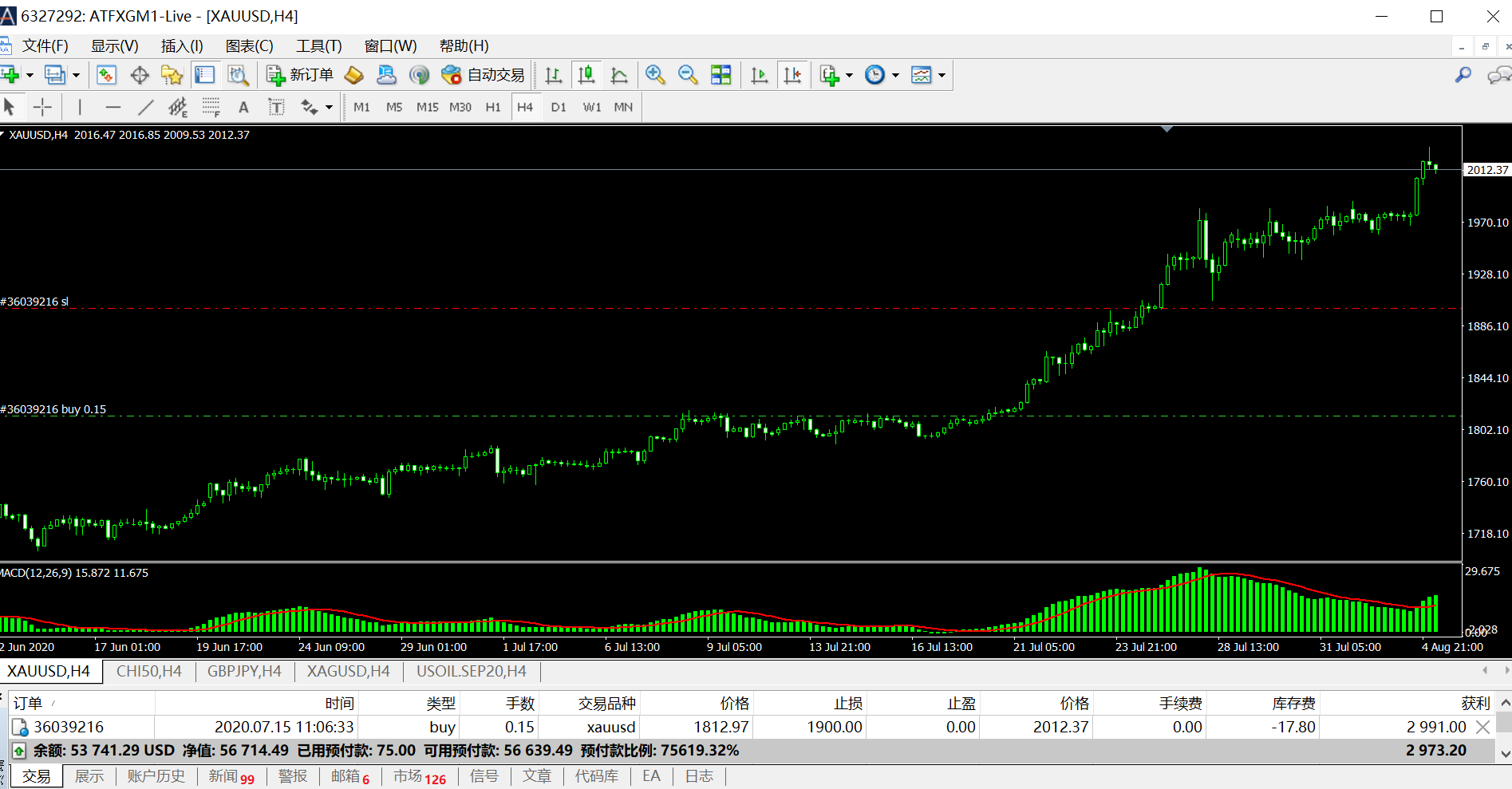This screenshot has width=1512, height=789.
Task: Switch to GBPJPY,H4 chart tab
Action: click(x=244, y=672)
